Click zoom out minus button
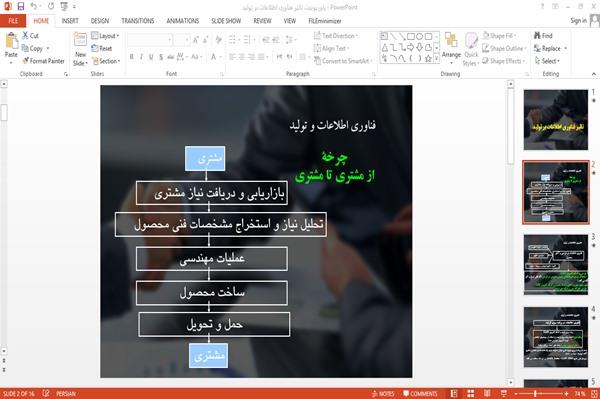This screenshot has height=399, width=600. [516, 394]
